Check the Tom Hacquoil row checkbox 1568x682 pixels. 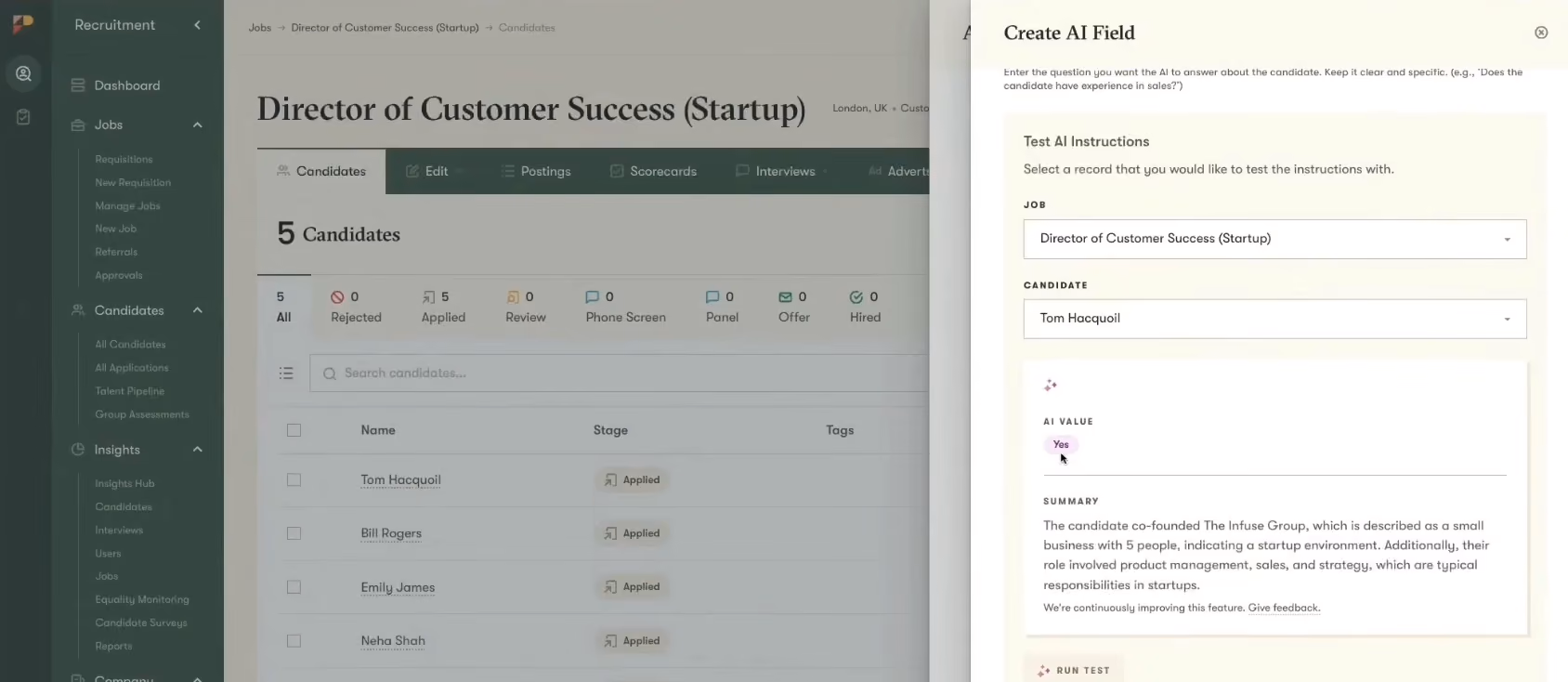pos(294,480)
